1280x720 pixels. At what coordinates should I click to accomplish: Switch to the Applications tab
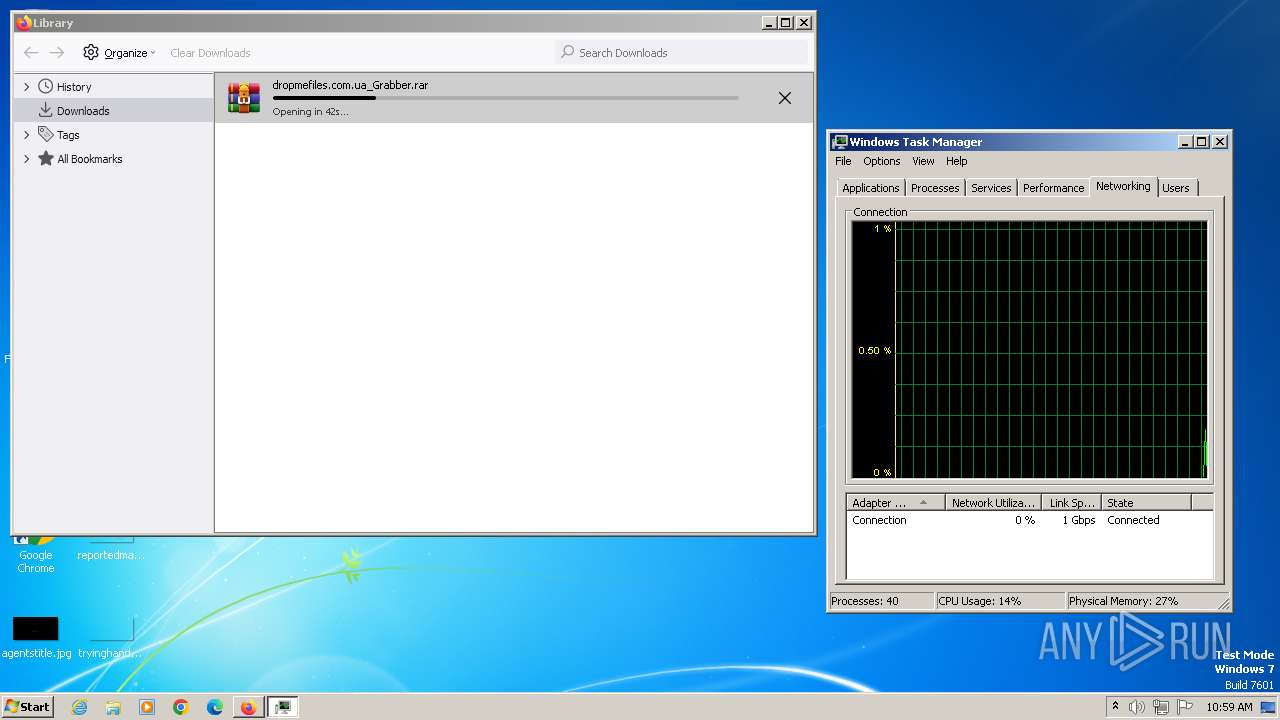coord(871,188)
